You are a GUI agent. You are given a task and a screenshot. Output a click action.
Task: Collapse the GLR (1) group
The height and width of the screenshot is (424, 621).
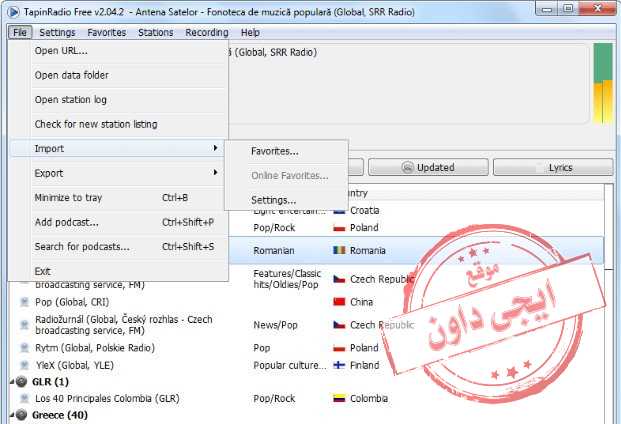pos(12,382)
